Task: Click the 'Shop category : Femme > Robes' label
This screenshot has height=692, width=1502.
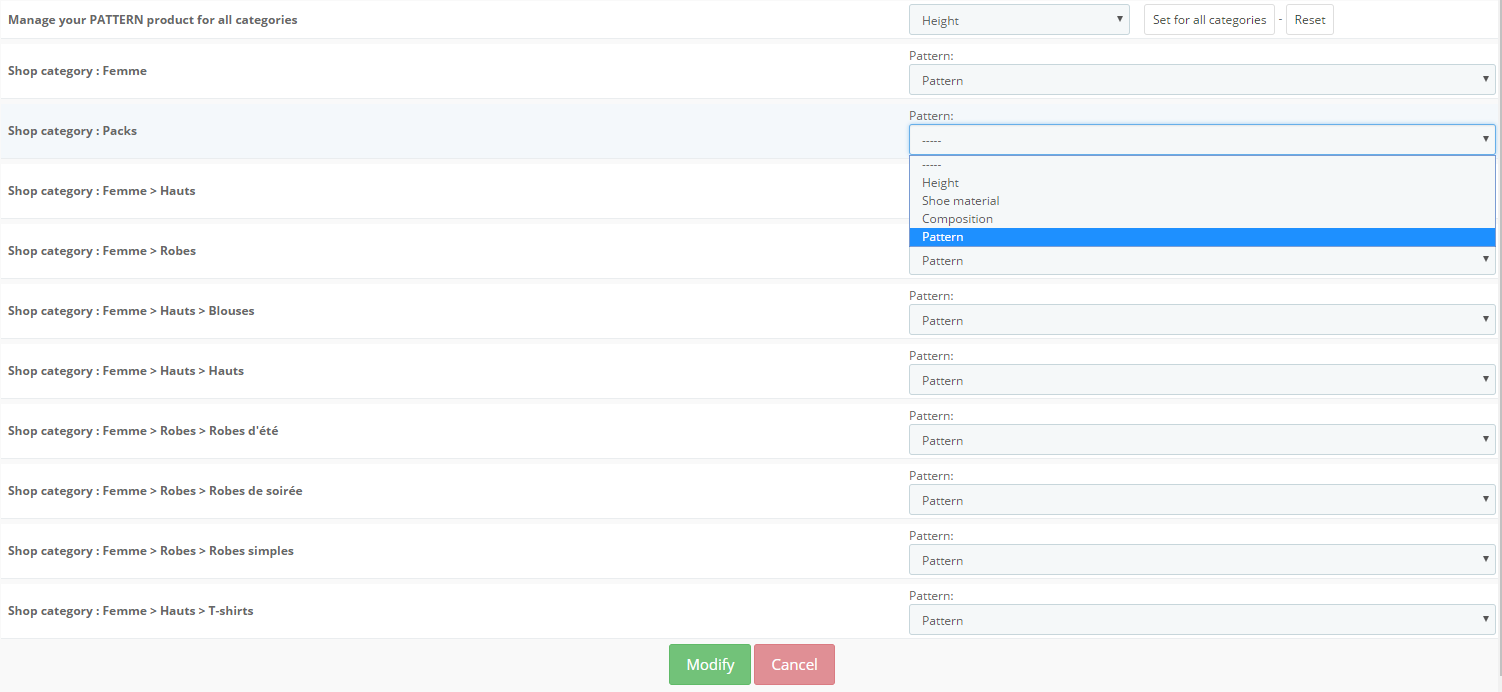Action: point(102,251)
